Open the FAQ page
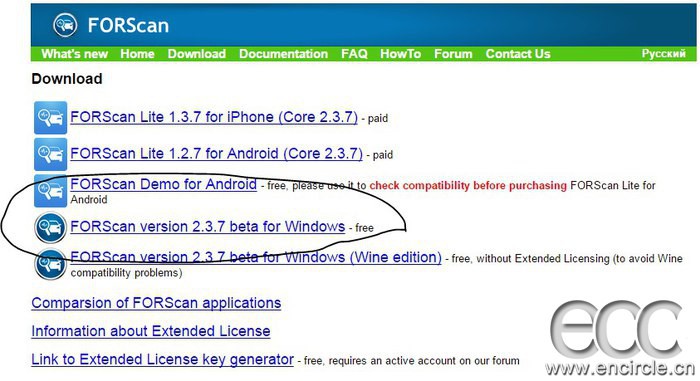This screenshot has height=381, width=700. (x=354, y=54)
